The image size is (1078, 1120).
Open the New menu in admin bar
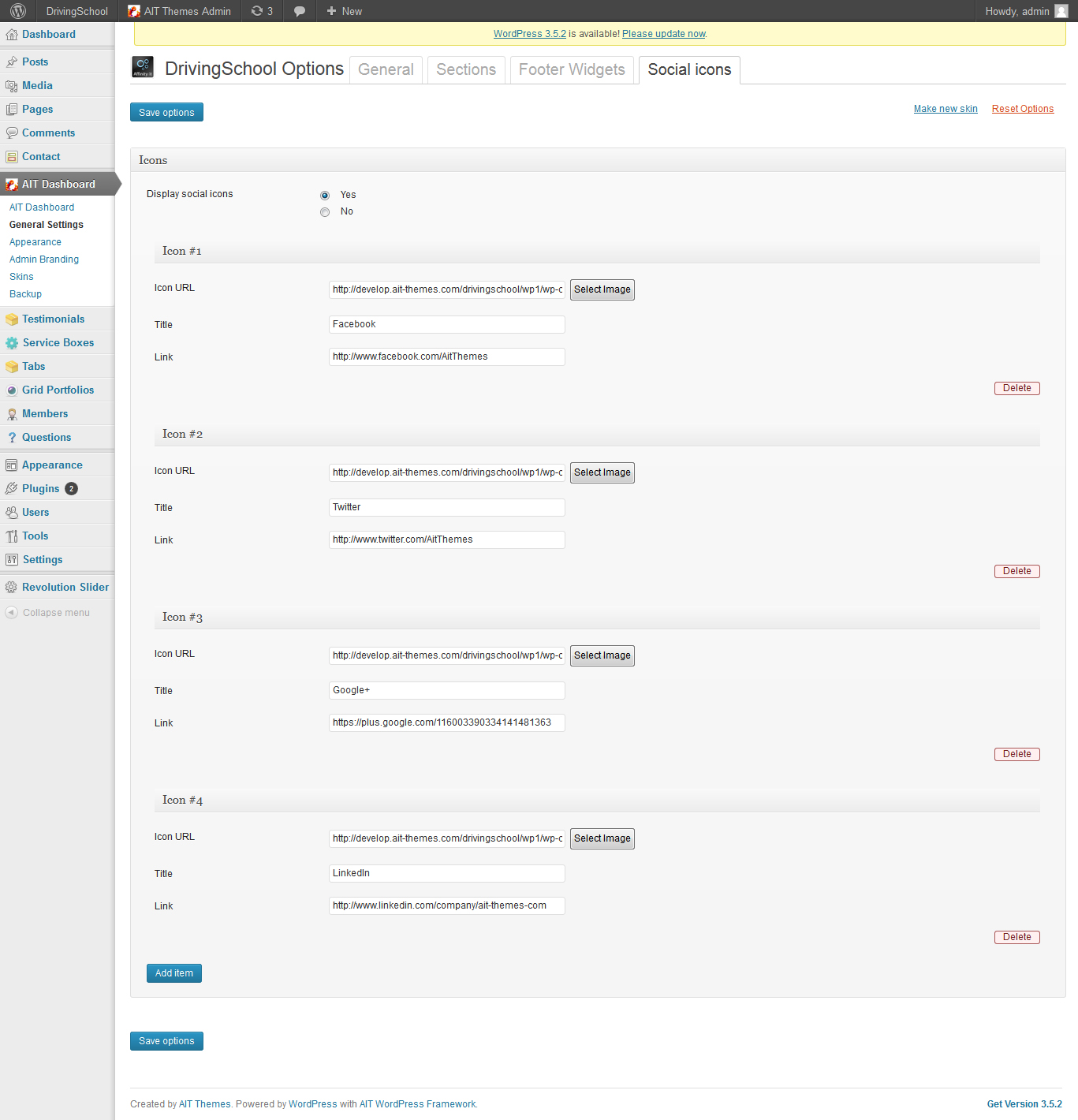coord(345,11)
